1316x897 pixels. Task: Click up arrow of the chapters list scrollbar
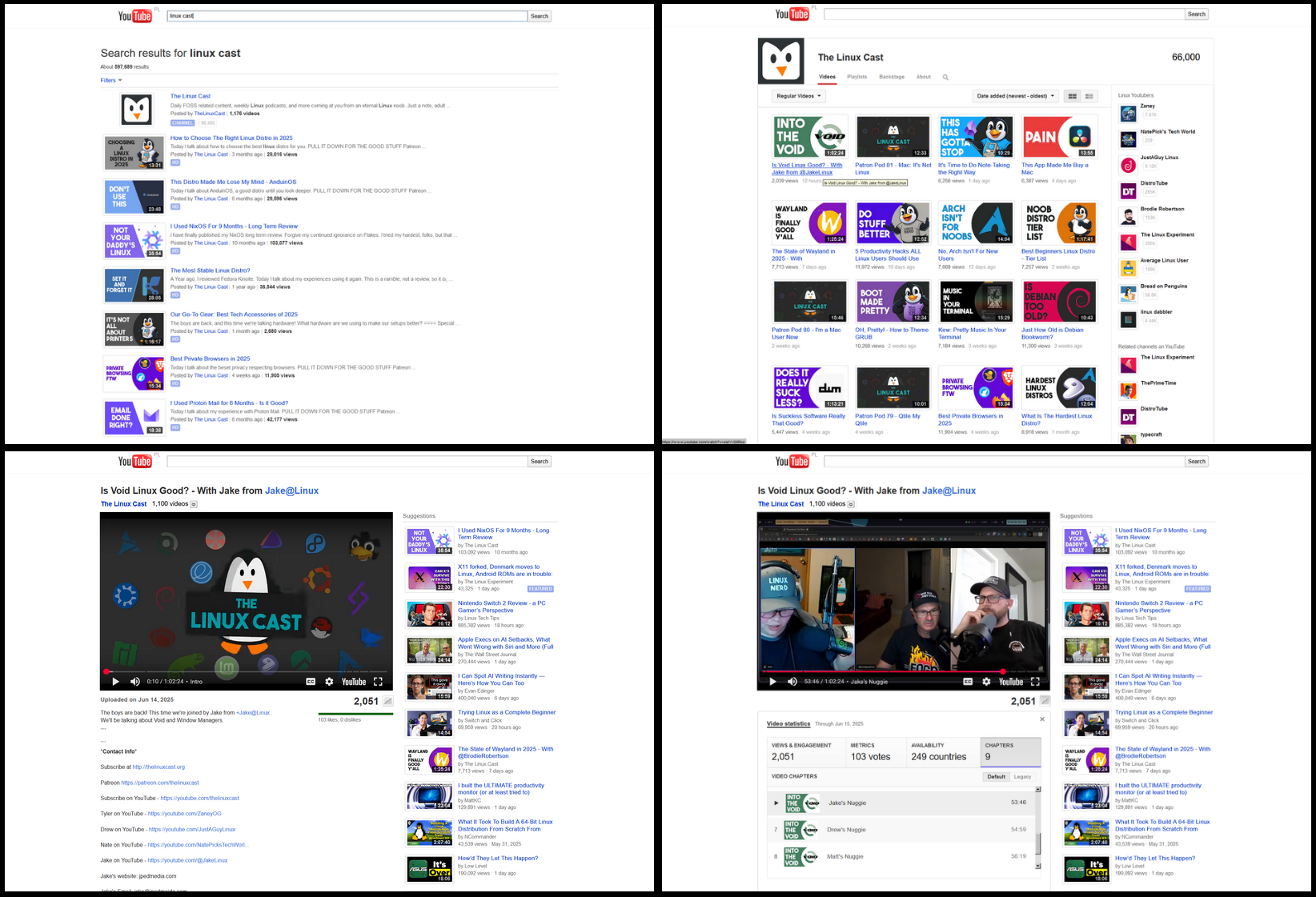1038,789
